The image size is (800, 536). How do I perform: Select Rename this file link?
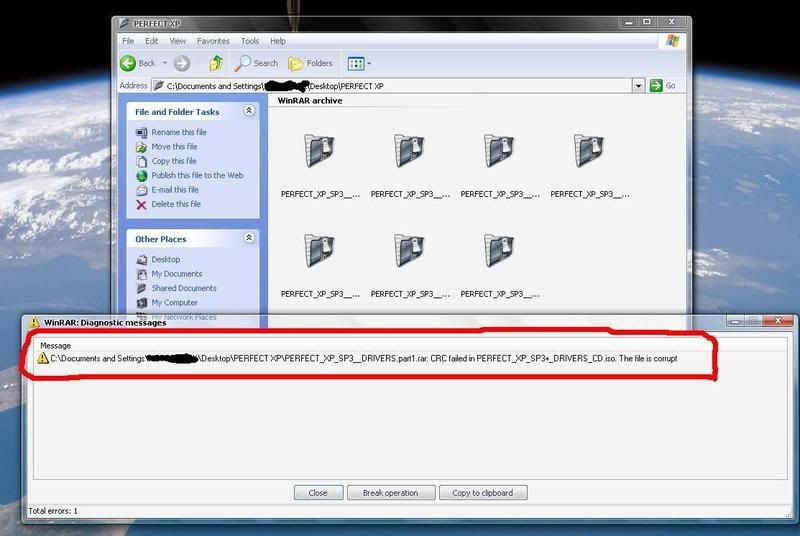pos(179,132)
